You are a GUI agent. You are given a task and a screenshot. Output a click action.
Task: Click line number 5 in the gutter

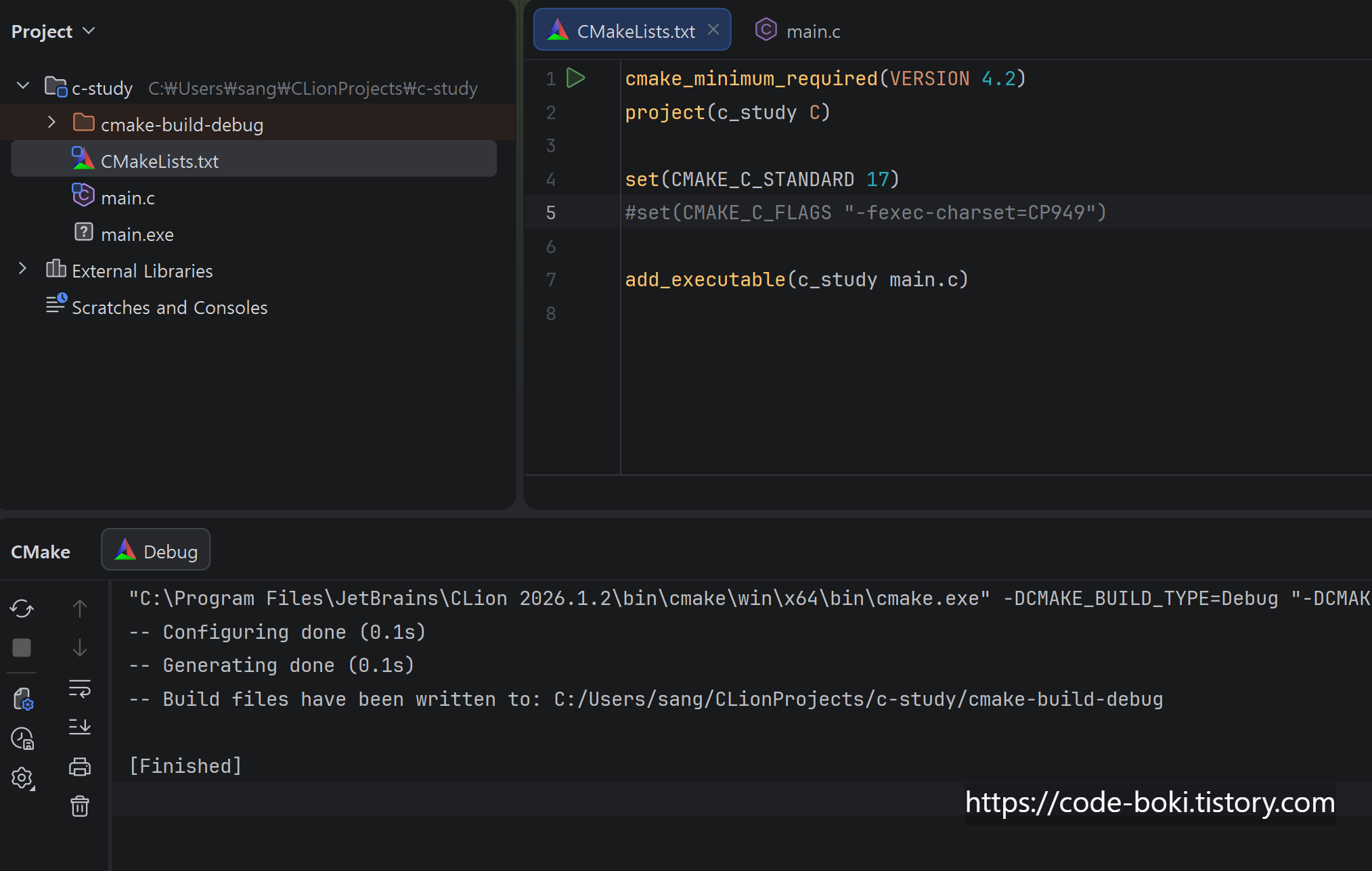[x=551, y=213]
